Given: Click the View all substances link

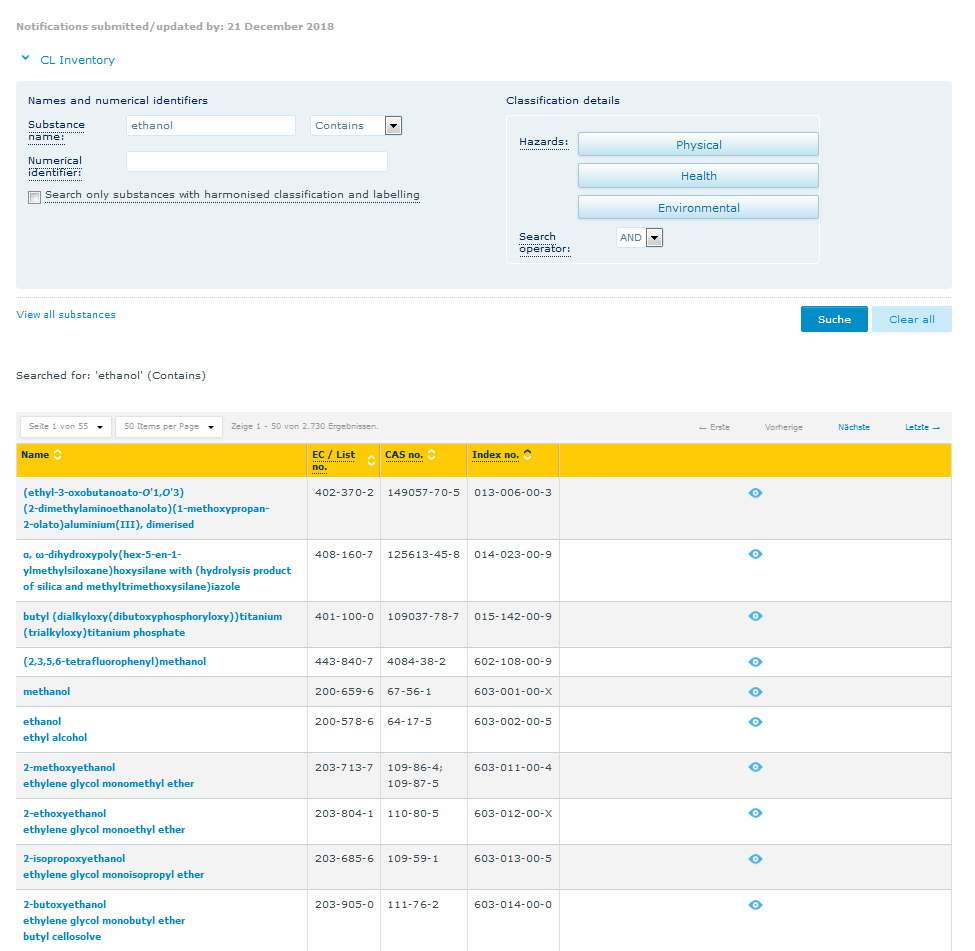Looking at the screenshot, I should coord(66,315).
